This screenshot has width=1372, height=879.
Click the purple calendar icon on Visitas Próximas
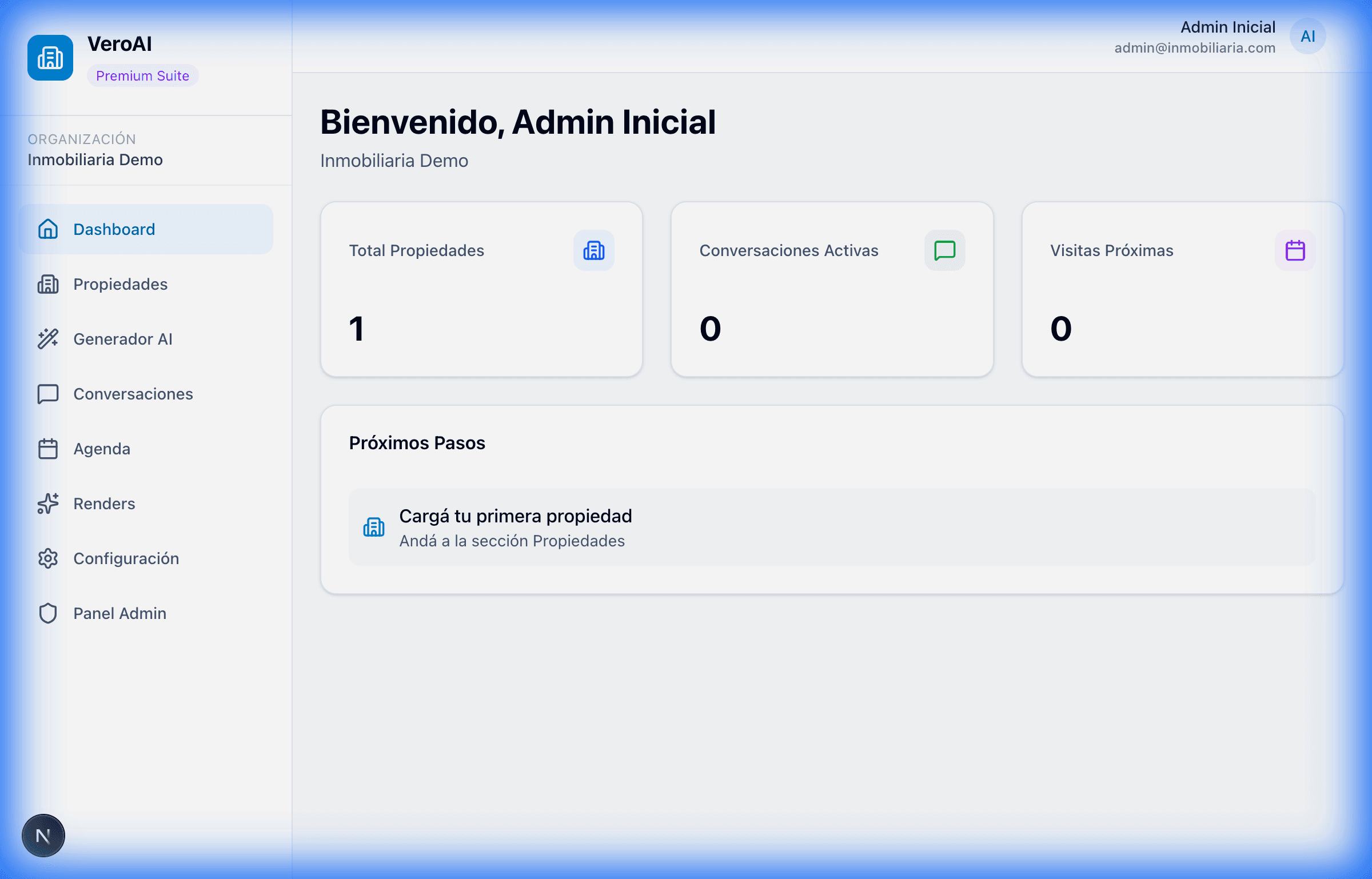tap(1294, 250)
